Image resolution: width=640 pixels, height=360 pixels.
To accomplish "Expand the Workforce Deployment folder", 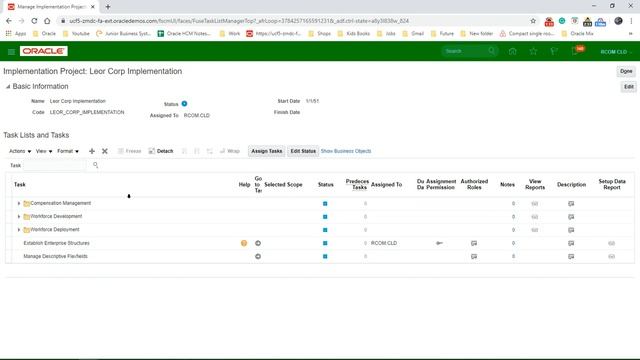I will point(19,230).
